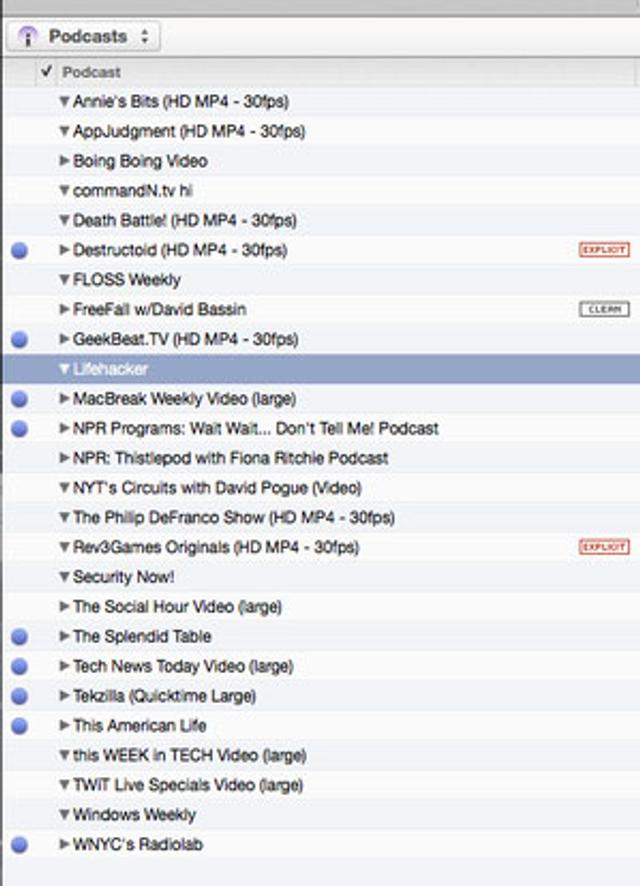
Task: Click the EXPLICIT badge on Rev3Games Originals
Action: [604, 547]
